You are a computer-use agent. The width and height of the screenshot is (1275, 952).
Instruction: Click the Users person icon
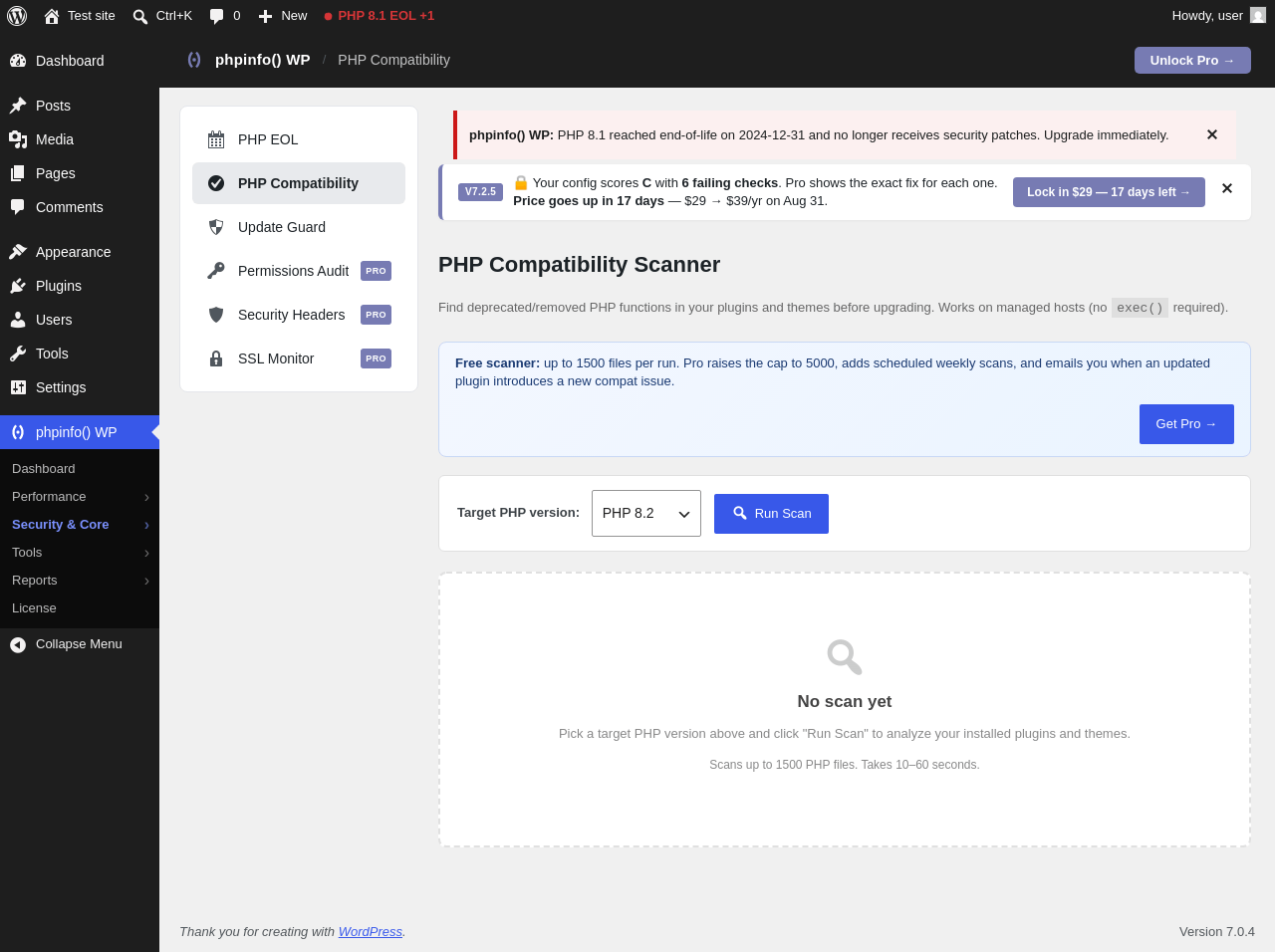pos(18,320)
